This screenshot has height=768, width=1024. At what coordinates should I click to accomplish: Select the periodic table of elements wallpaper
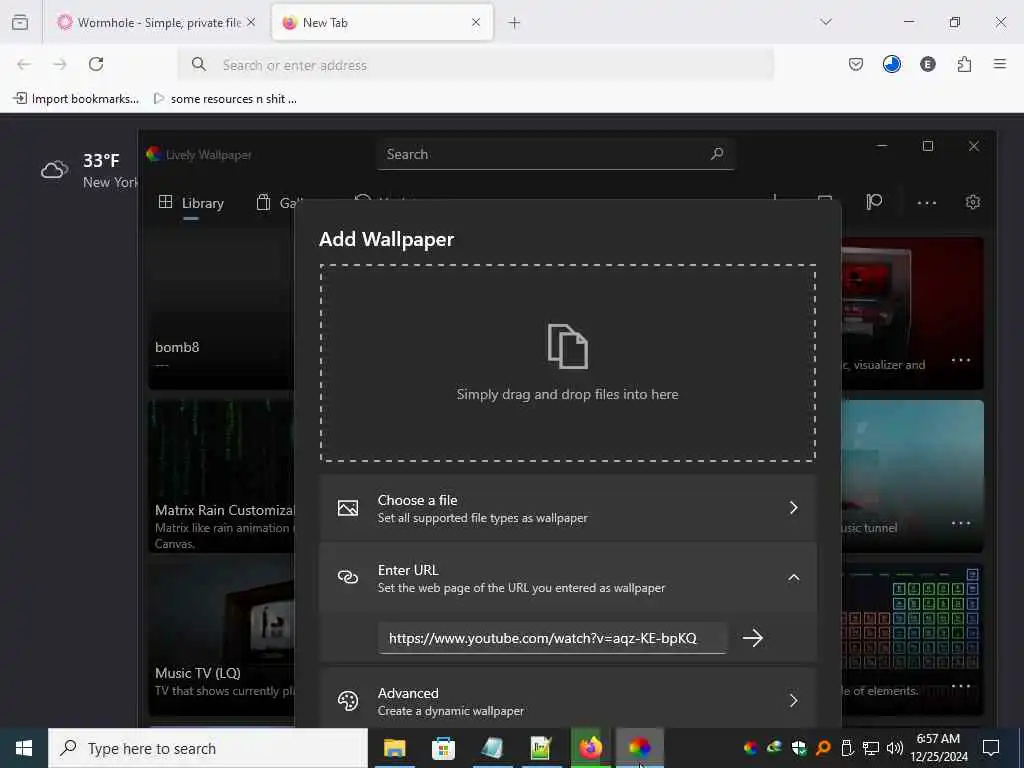[912, 640]
